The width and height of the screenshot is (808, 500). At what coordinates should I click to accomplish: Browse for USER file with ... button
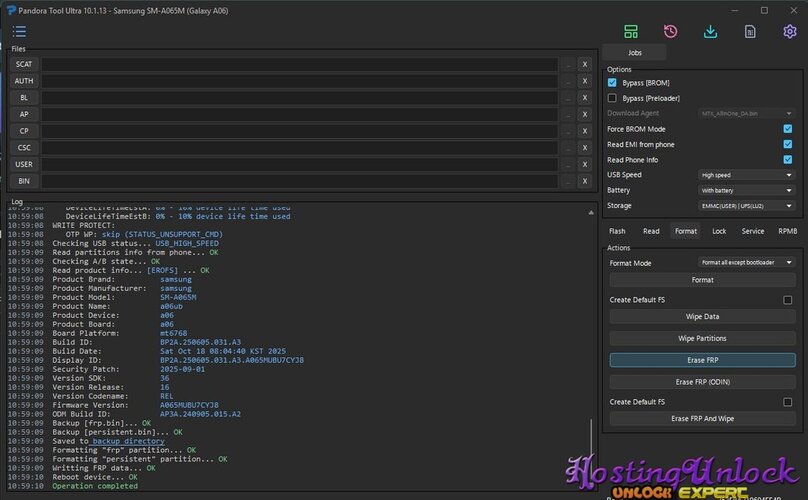pos(568,164)
